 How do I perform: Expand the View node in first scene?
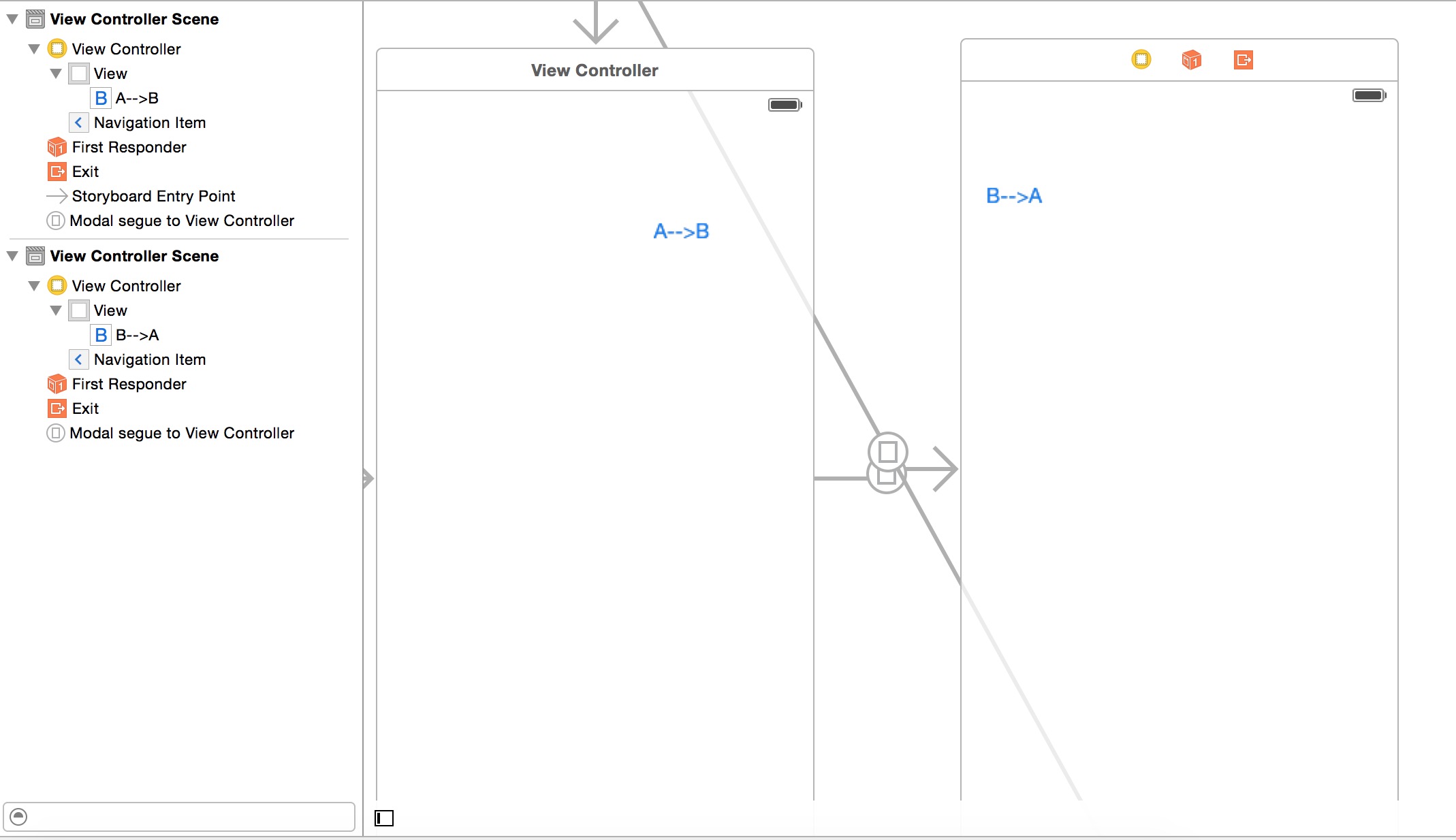click(x=56, y=73)
